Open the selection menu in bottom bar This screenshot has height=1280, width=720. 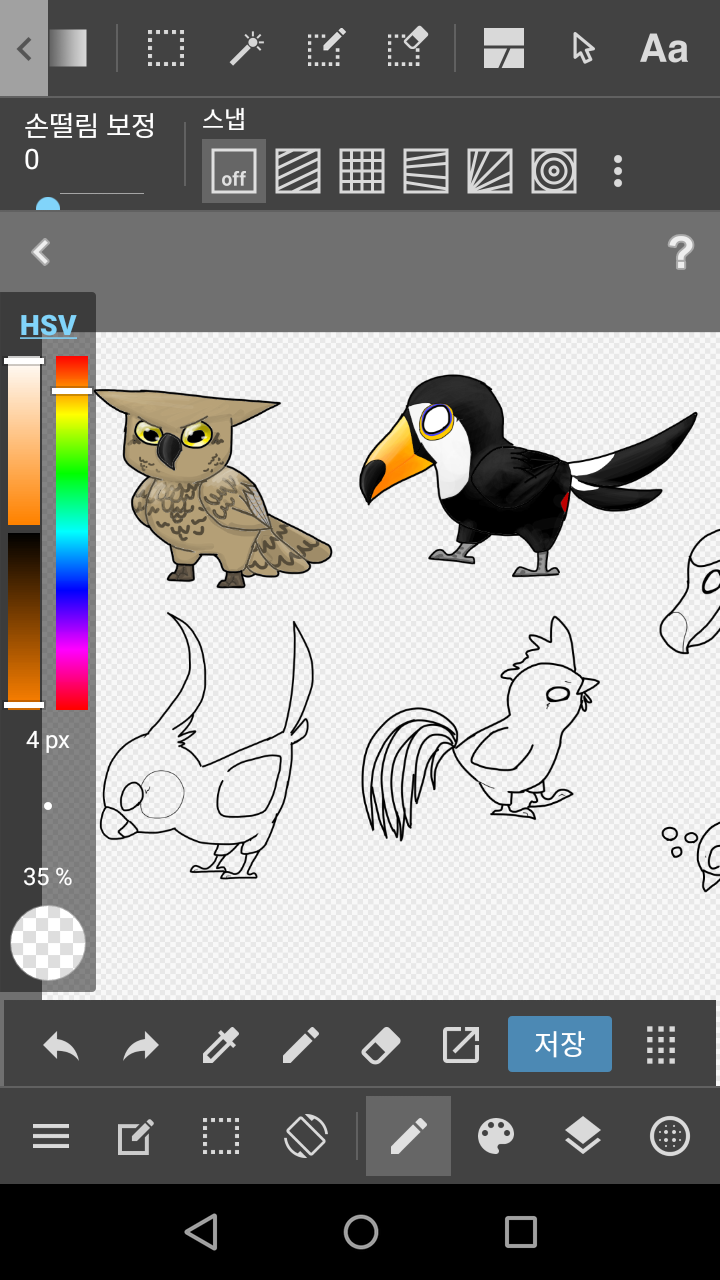click(x=221, y=1137)
